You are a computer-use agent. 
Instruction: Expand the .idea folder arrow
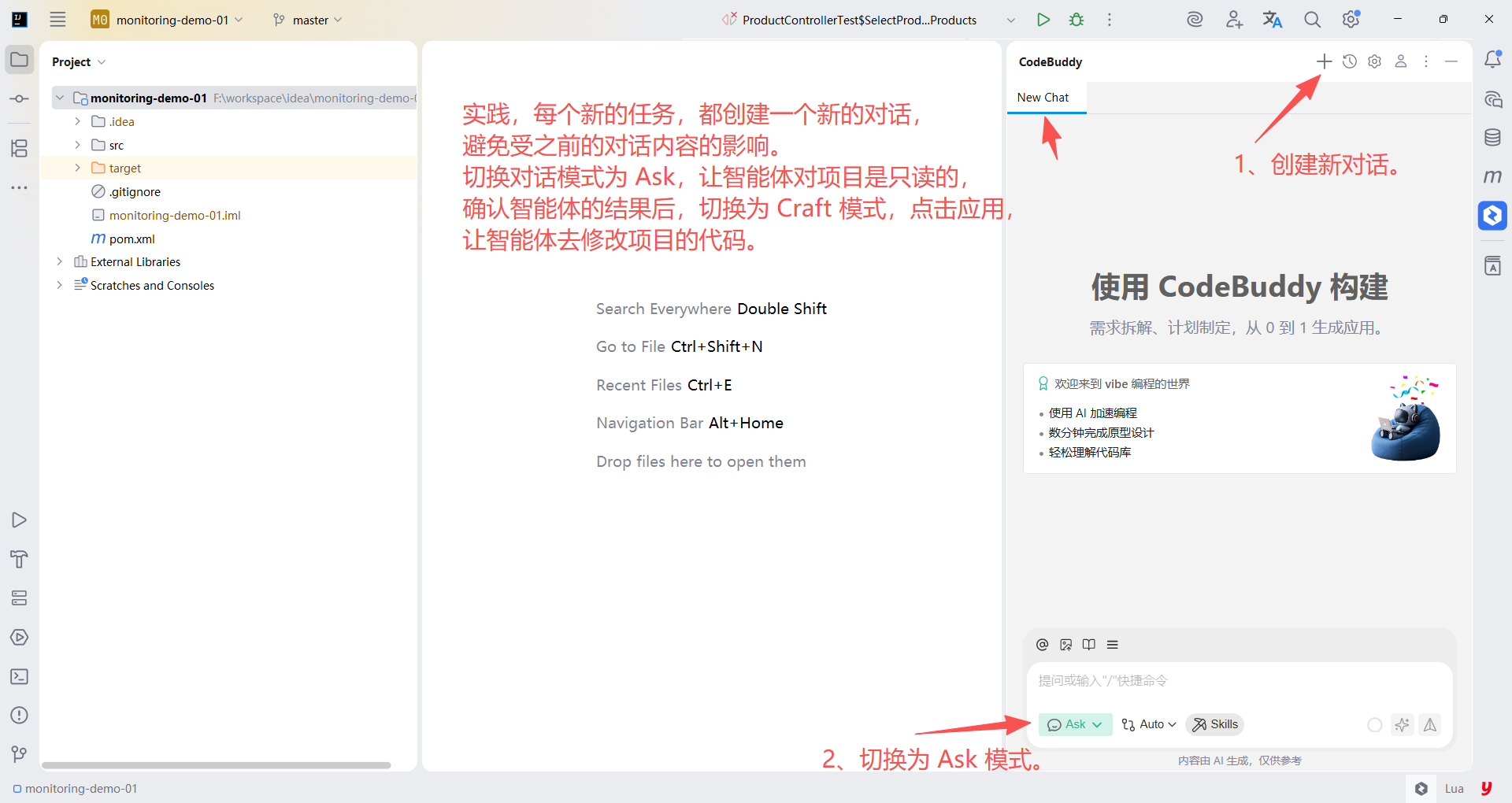coord(77,121)
